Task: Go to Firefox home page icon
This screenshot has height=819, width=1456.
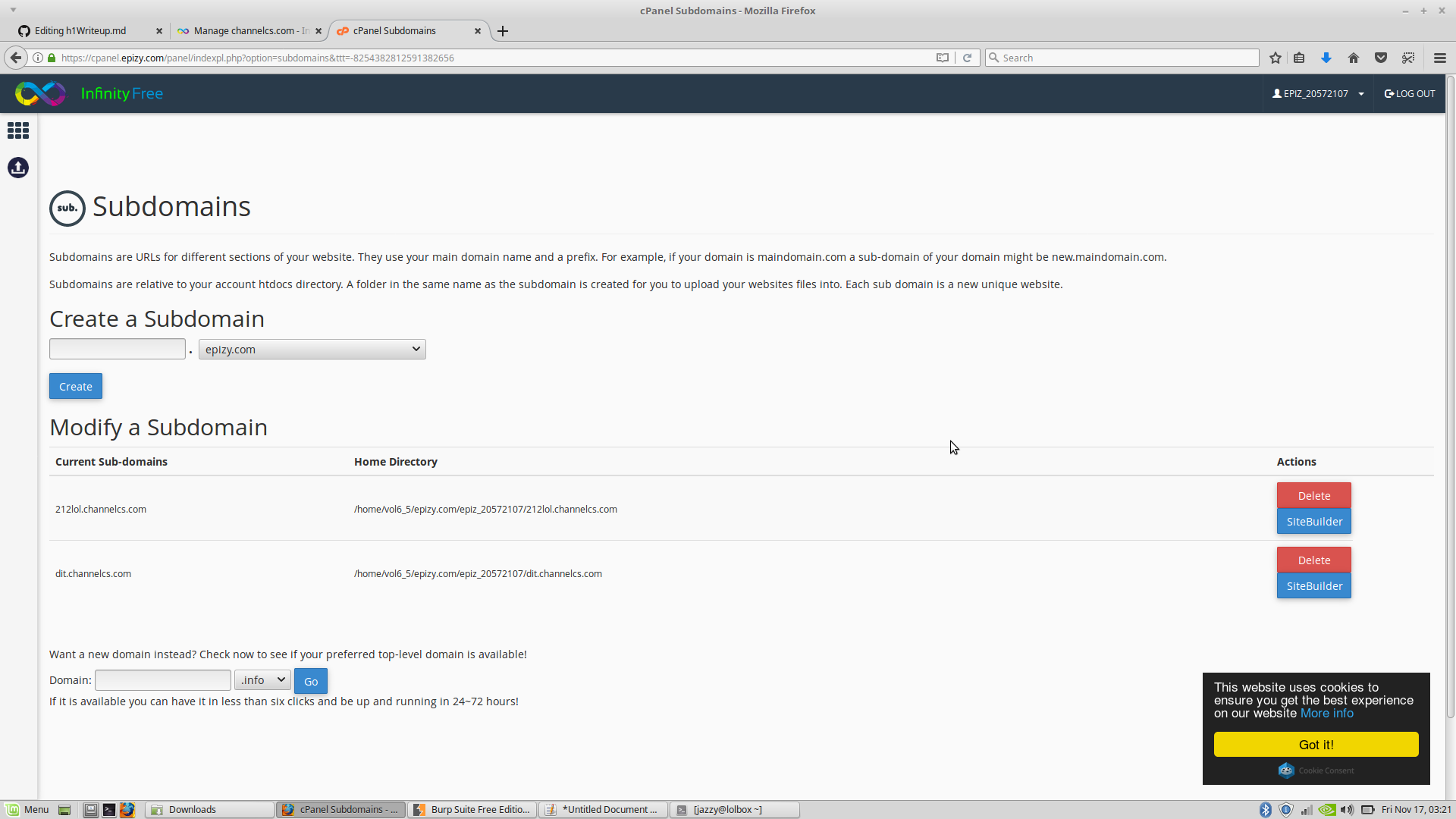Action: [1354, 58]
